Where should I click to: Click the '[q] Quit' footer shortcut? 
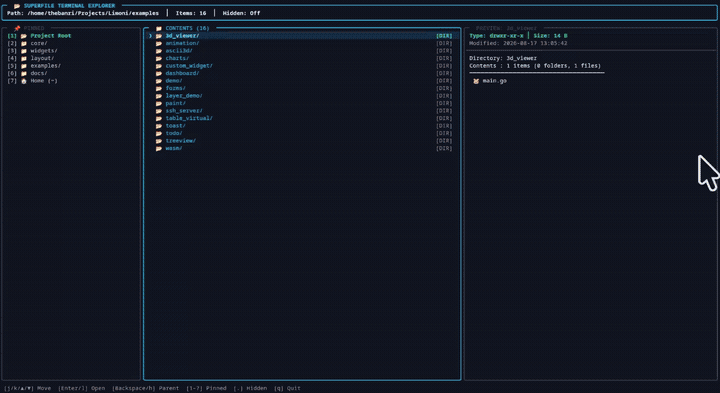tap(287, 388)
